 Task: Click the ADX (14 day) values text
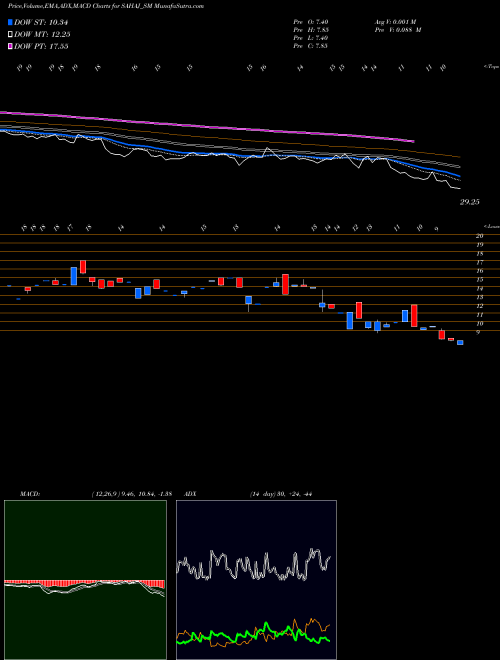[280, 494]
